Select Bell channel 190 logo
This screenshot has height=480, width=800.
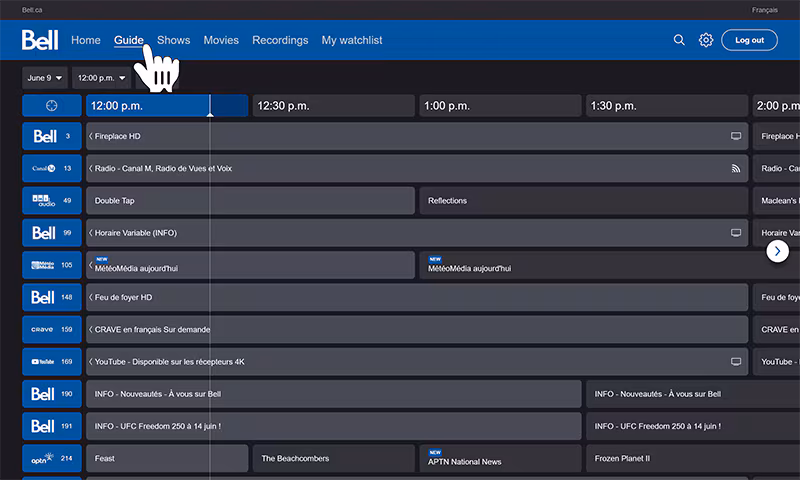pos(52,394)
